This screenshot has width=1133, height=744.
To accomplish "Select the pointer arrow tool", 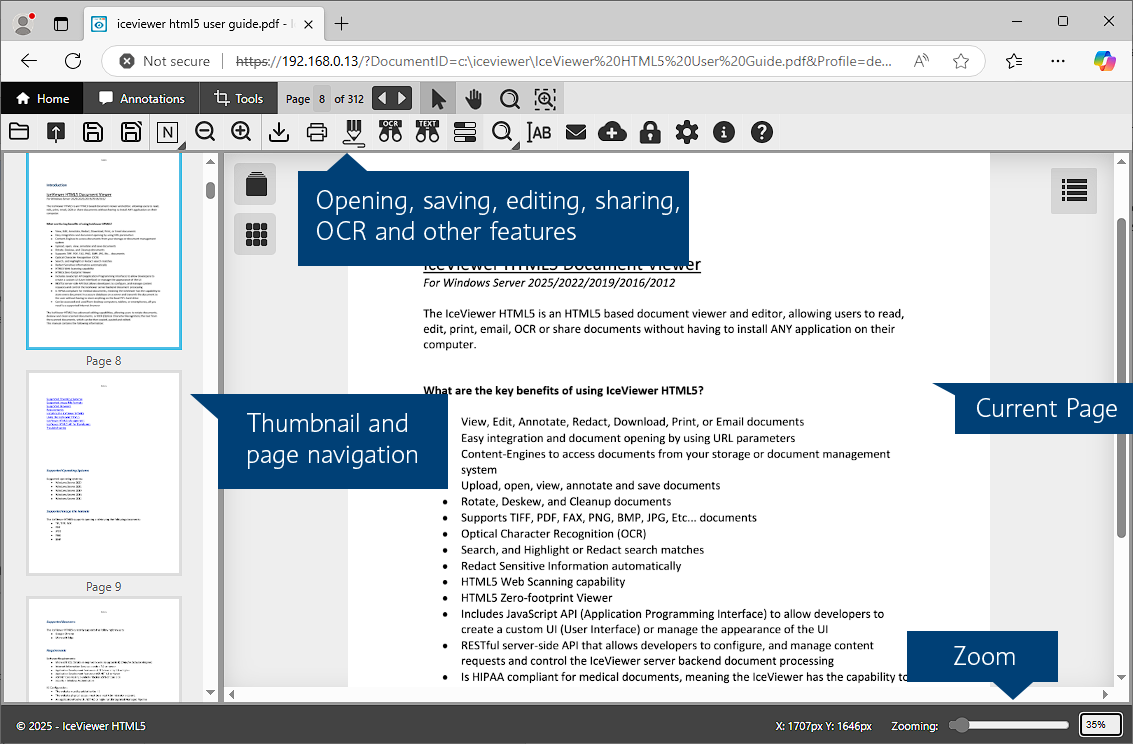I will (438, 98).
